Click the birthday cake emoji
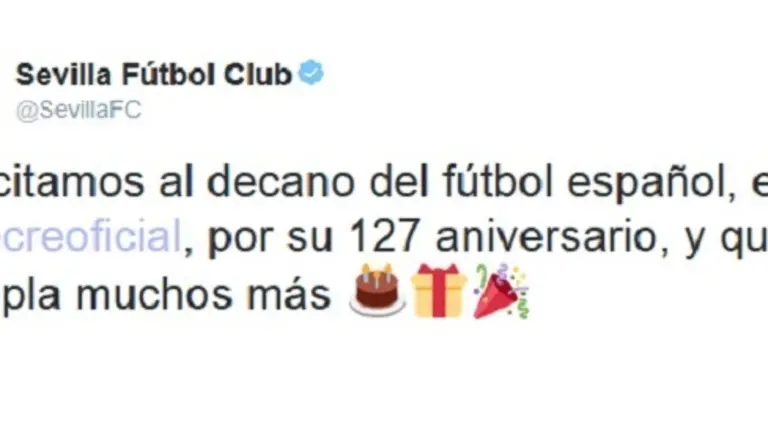Image resolution: width=768 pixels, height=432 pixels. coord(377,289)
